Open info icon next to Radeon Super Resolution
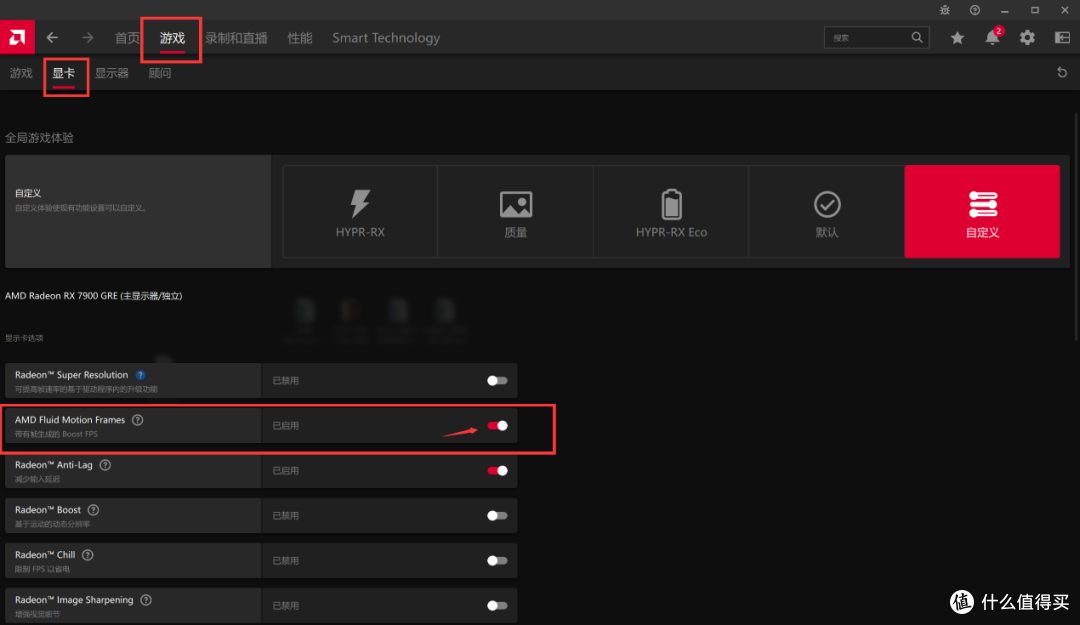1080x625 pixels. click(x=141, y=375)
